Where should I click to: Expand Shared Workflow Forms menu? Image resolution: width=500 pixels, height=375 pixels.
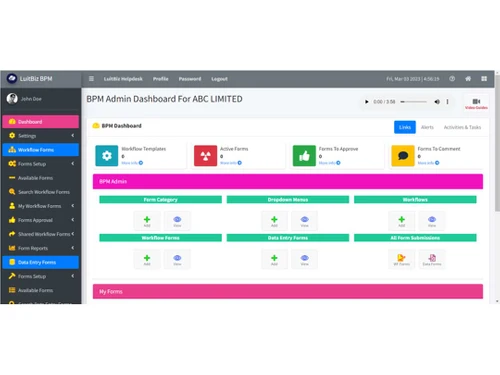pos(41,234)
